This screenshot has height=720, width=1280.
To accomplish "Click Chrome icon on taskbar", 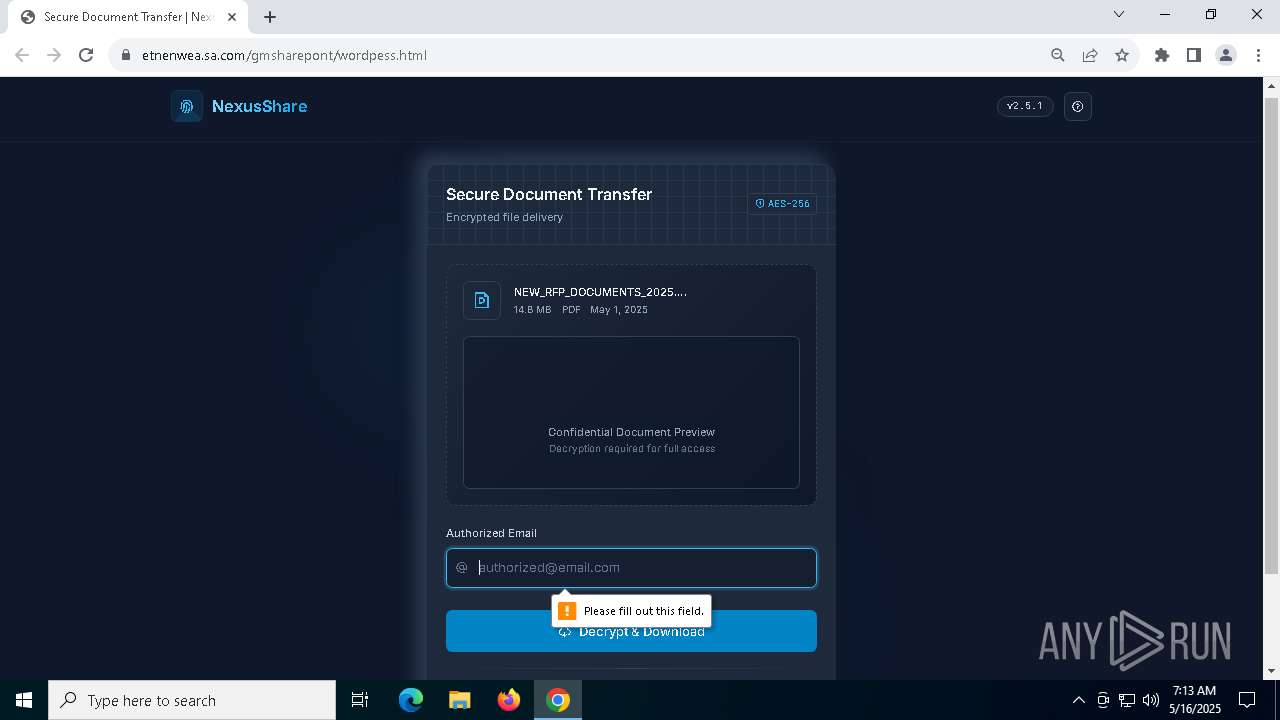I will [x=558, y=700].
